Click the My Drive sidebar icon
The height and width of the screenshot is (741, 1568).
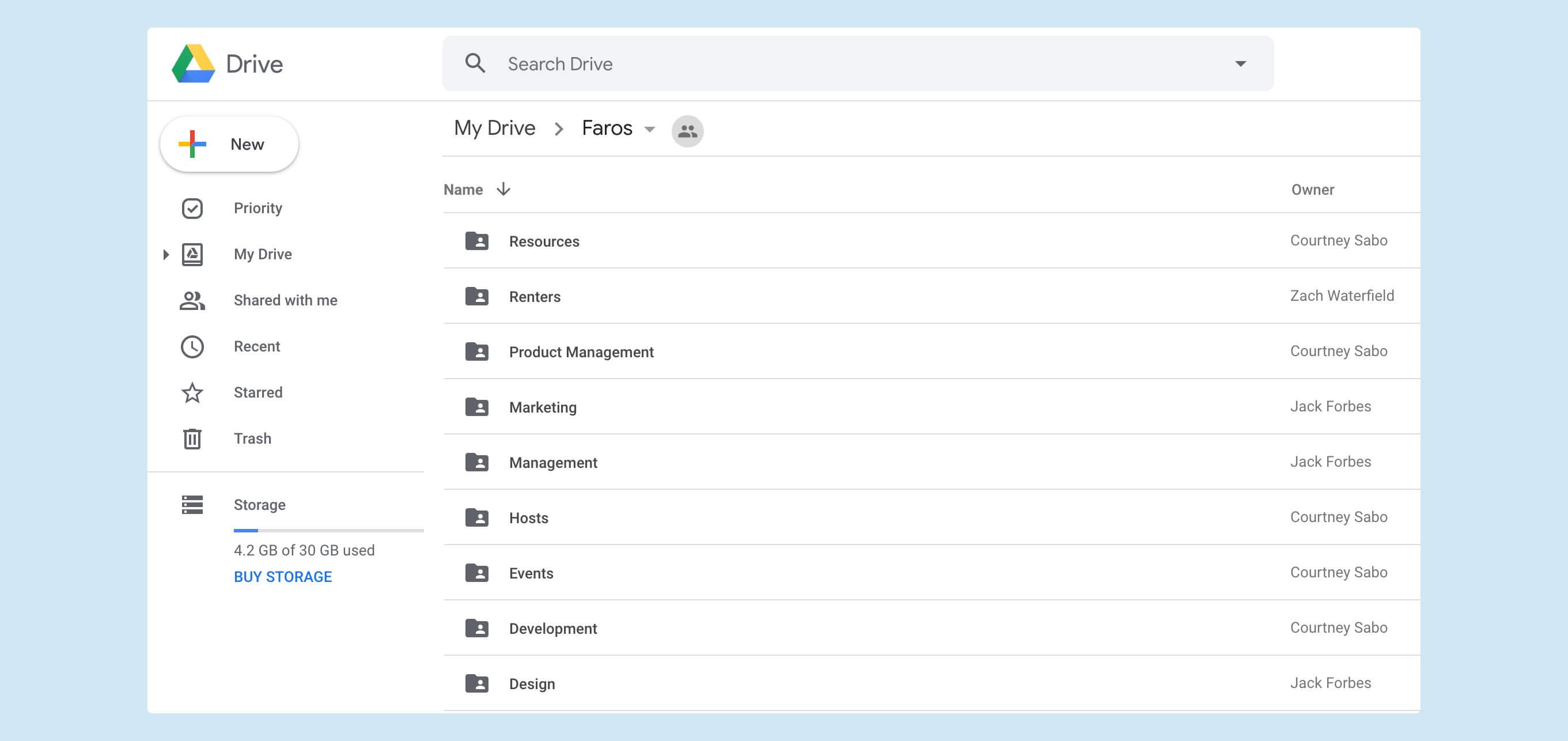pos(192,255)
